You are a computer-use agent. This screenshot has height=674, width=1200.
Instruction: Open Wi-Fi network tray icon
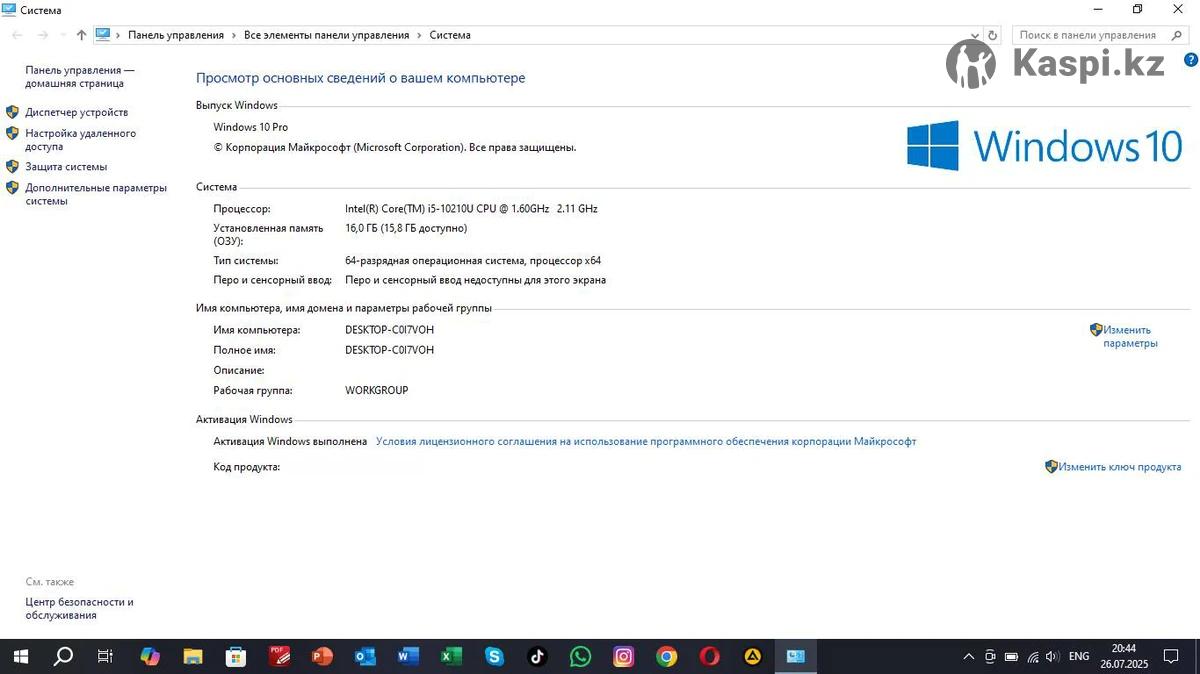[1033, 657]
